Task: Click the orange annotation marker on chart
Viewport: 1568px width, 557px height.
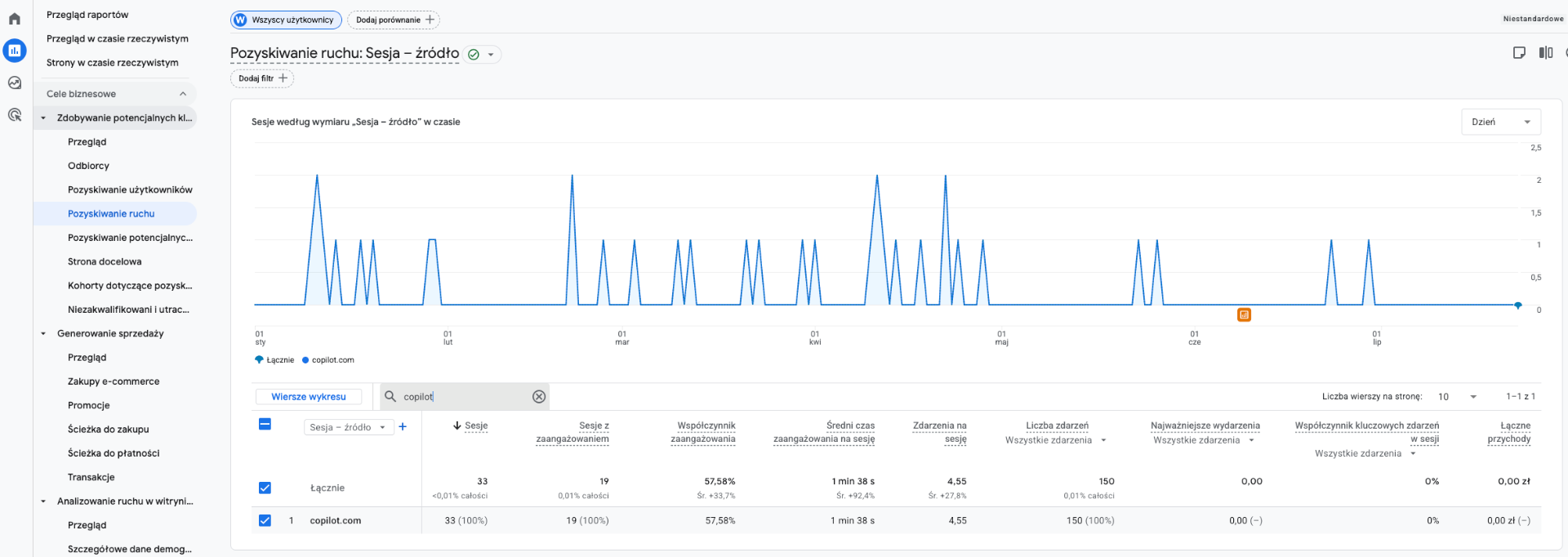Action: (x=1244, y=314)
